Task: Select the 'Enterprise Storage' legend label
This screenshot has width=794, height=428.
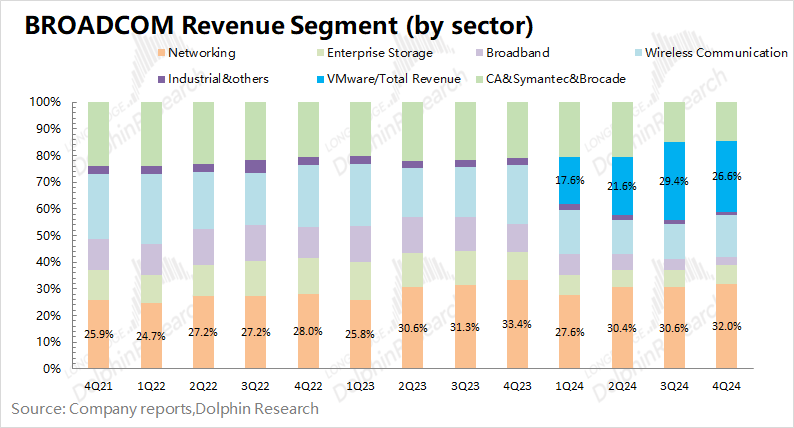Action: pyautogui.click(x=380, y=53)
